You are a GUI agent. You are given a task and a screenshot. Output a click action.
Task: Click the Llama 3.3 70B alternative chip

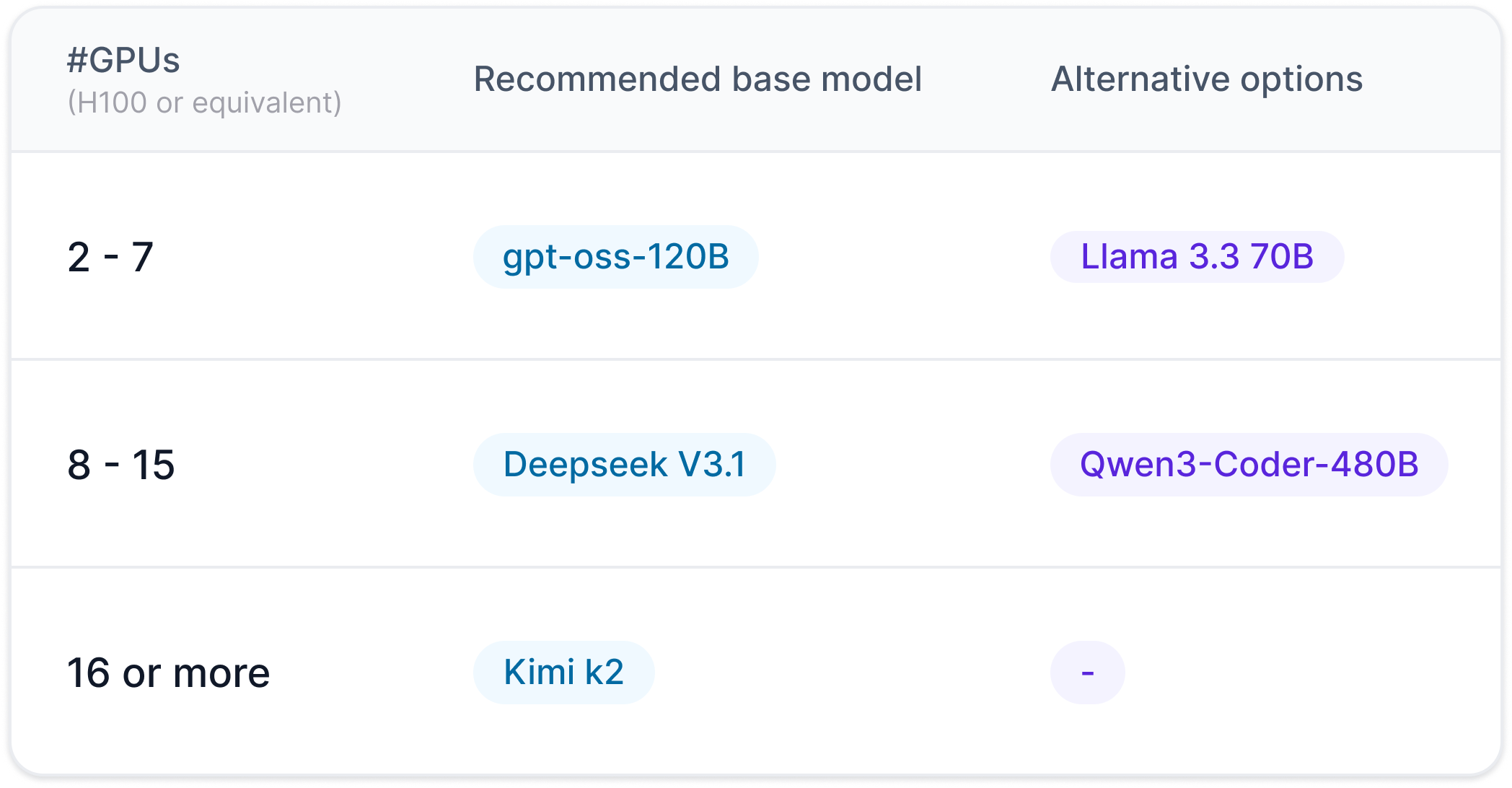click(1197, 257)
